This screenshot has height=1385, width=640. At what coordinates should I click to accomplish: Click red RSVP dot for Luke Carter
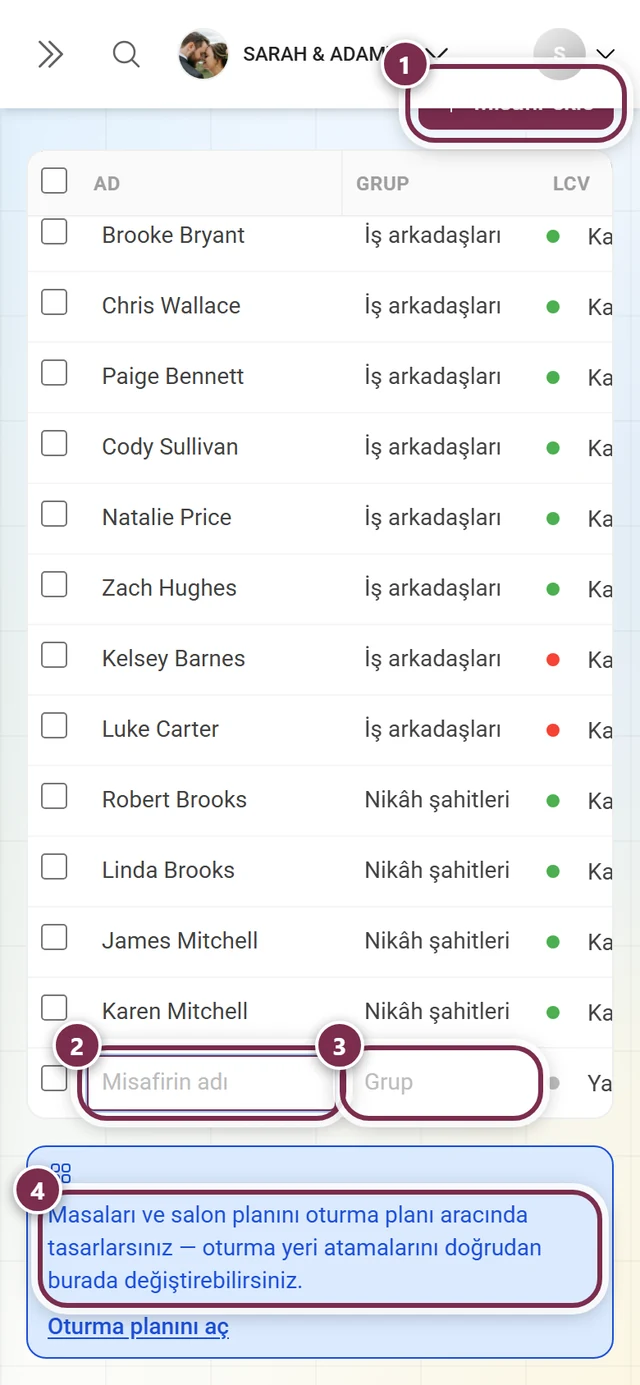click(x=553, y=730)
